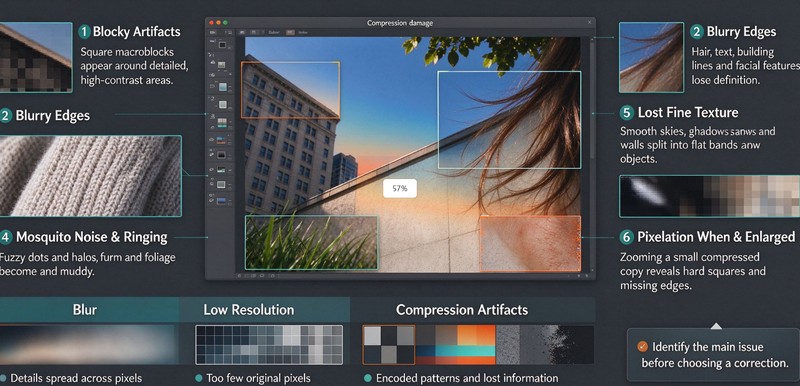The image size is (800, 386).
Task: Click the grainy noise sample in Compression Artifacts
Action: 544,345
